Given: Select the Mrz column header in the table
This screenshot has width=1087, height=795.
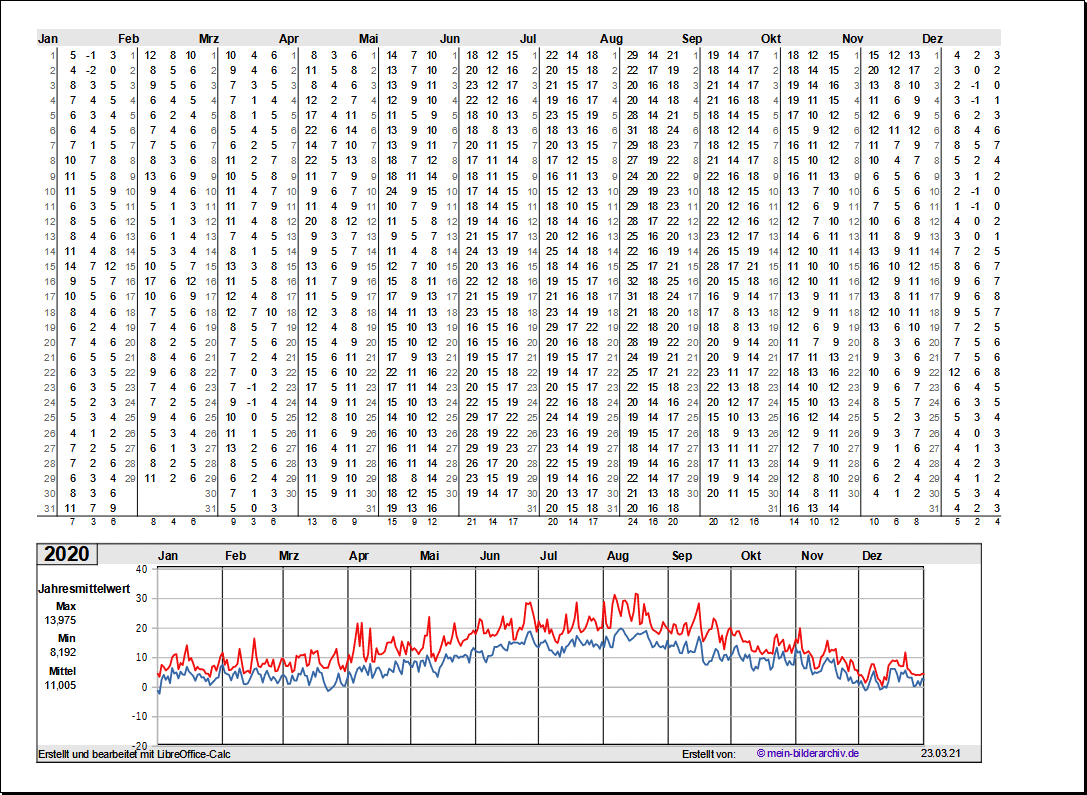Looking at the screenshot, I should [209, 38].
